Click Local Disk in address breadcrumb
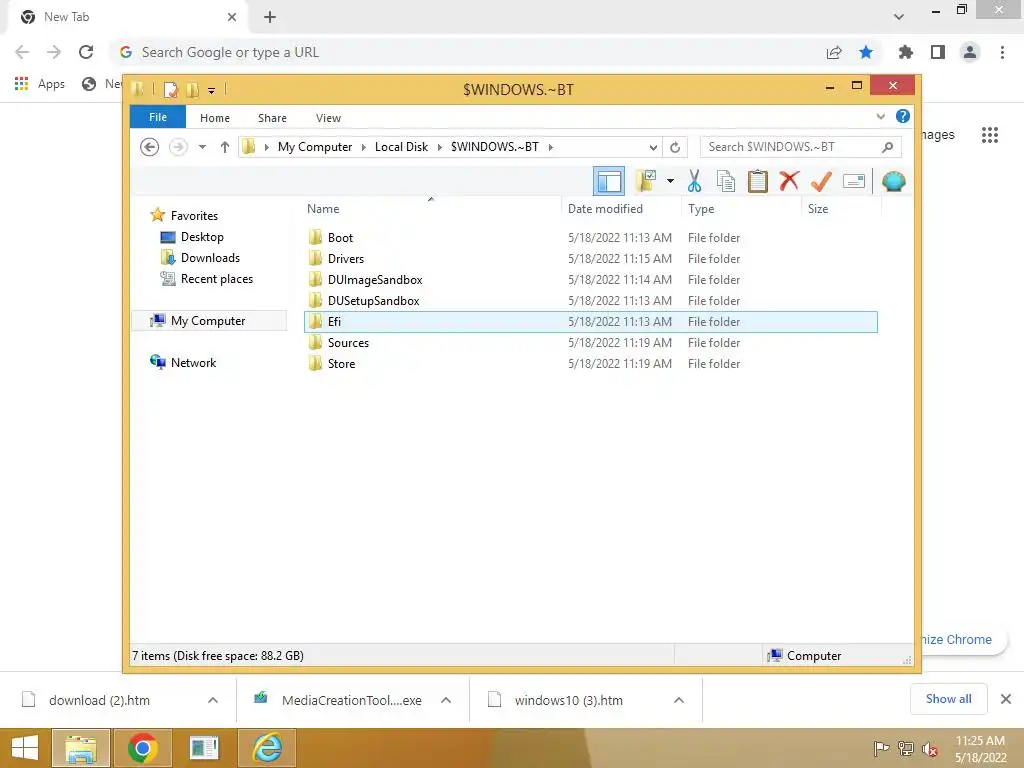Screen dimensions: 1024x768 401,147
